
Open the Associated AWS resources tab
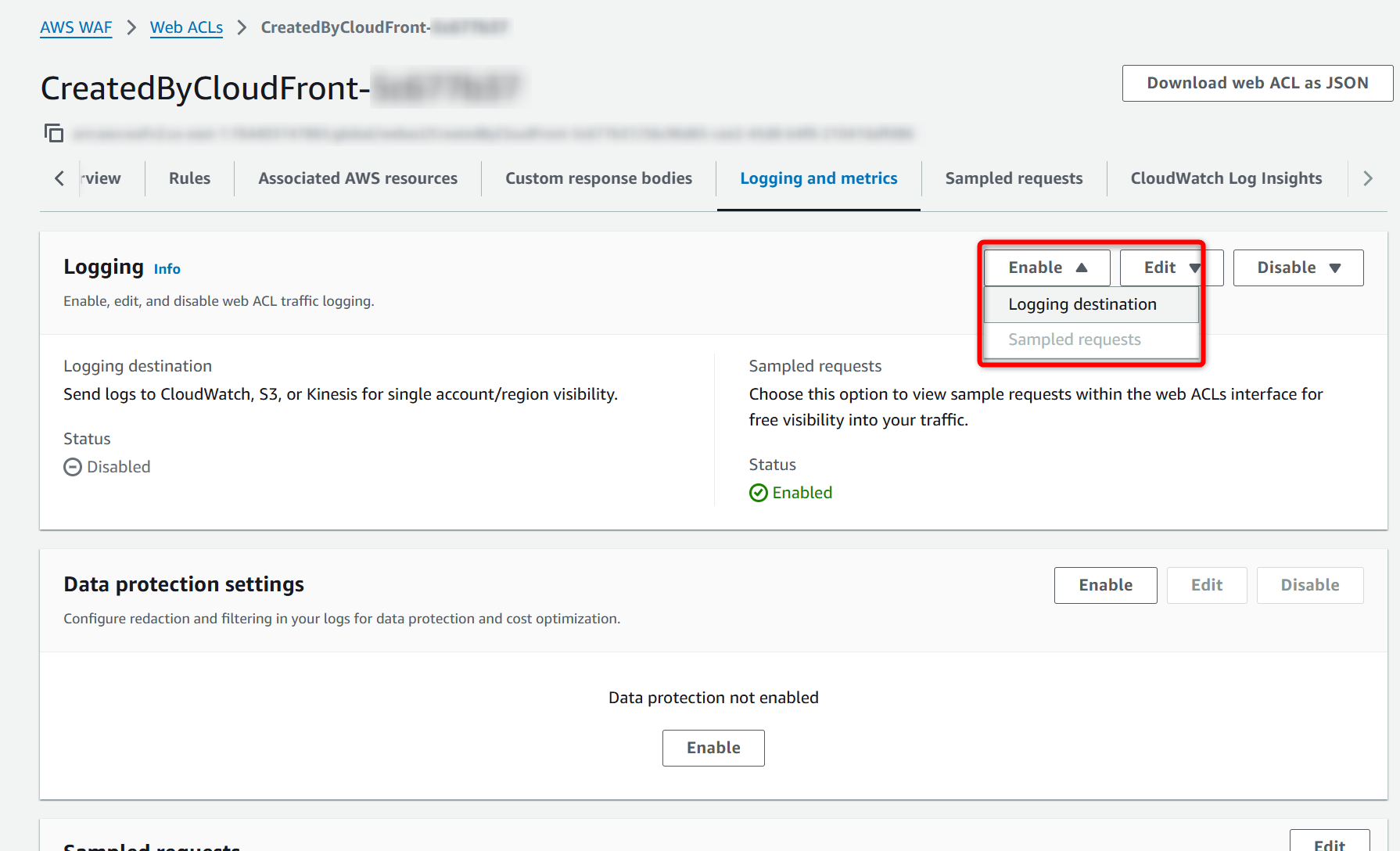[357, 178]
